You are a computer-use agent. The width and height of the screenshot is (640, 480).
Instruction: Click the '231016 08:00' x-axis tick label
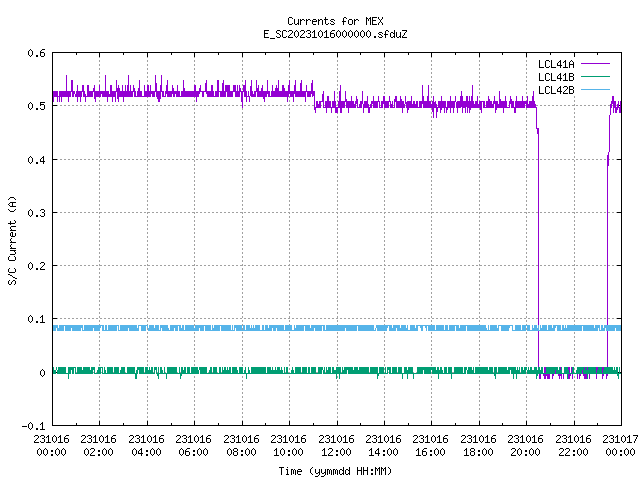[x=242, y=446]
